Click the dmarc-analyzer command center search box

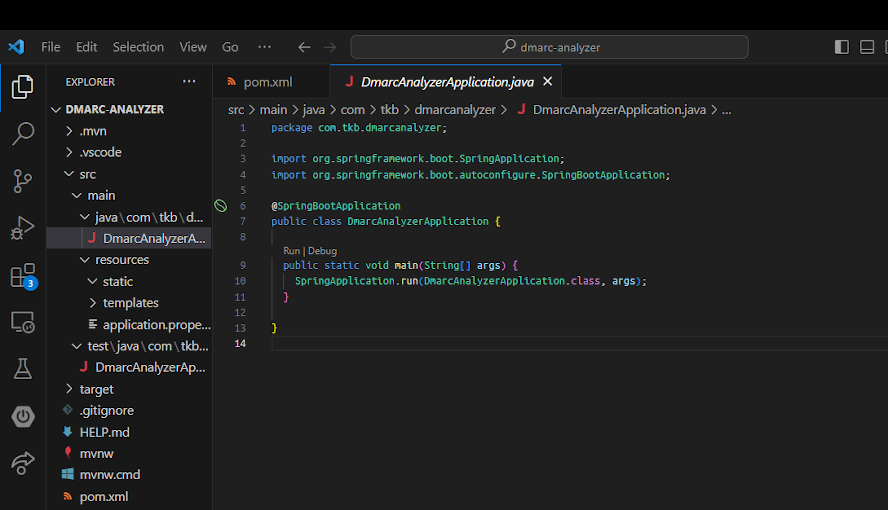point(549,47)
